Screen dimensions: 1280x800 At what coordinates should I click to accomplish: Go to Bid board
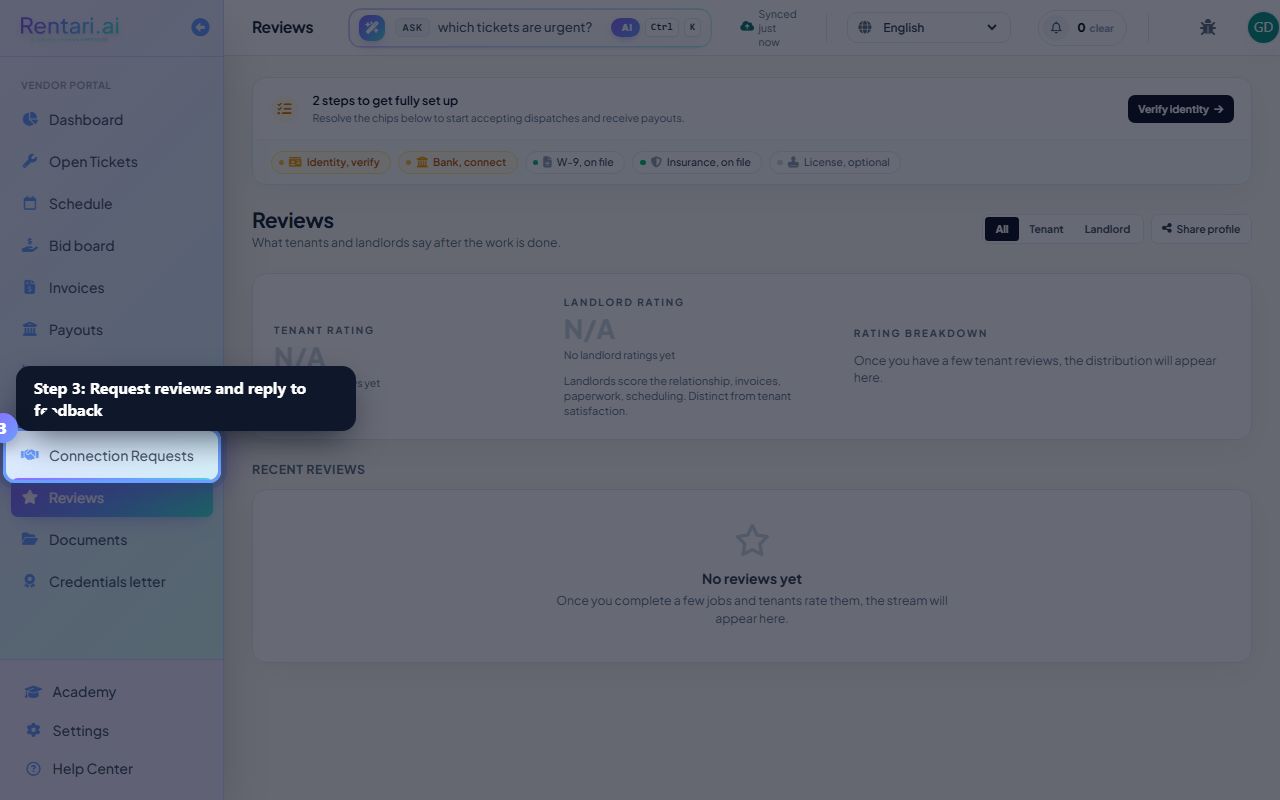click(x=111, y=246)
